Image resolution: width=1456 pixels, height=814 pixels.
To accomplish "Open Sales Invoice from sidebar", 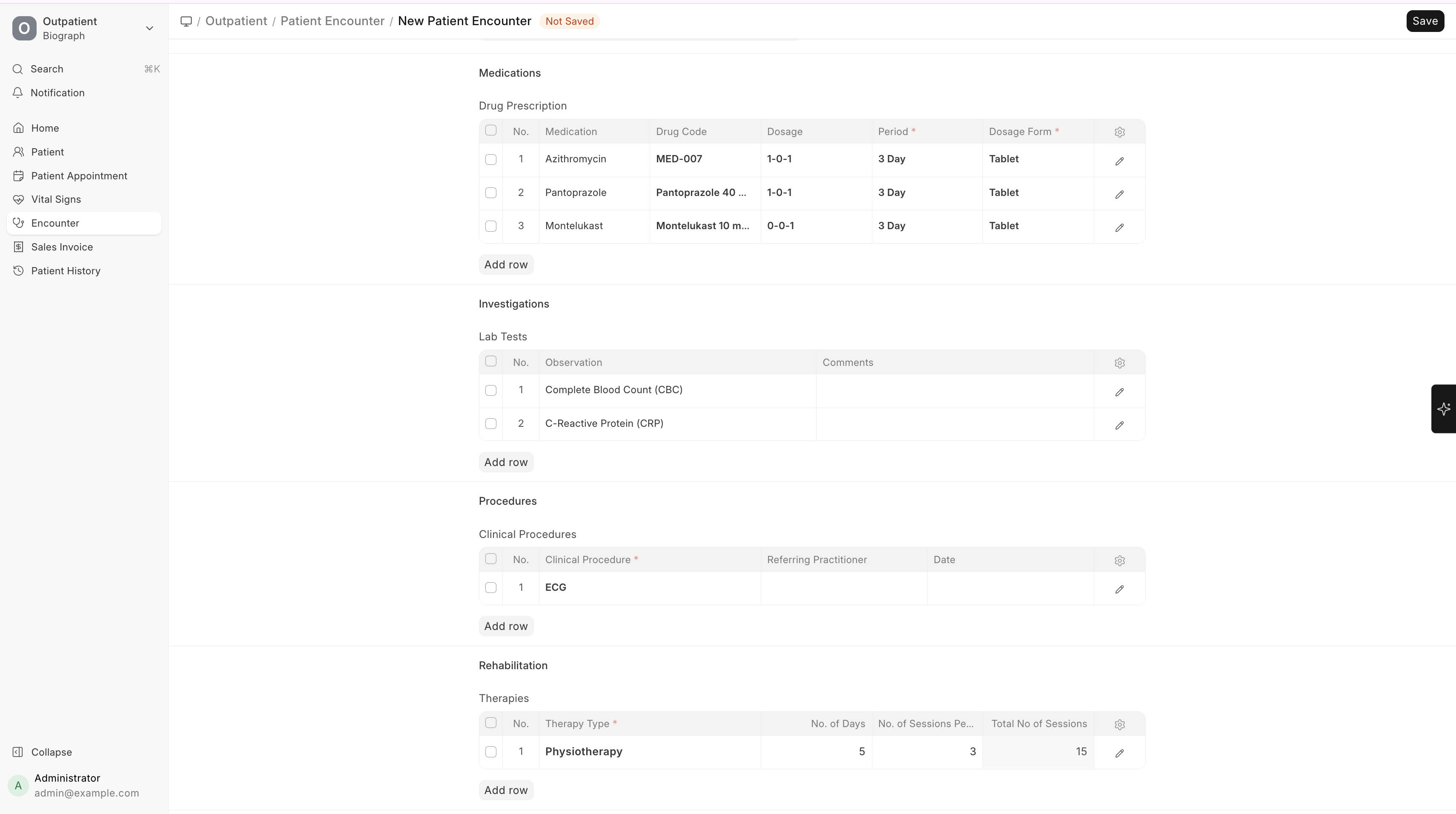I will pos(62,247).
